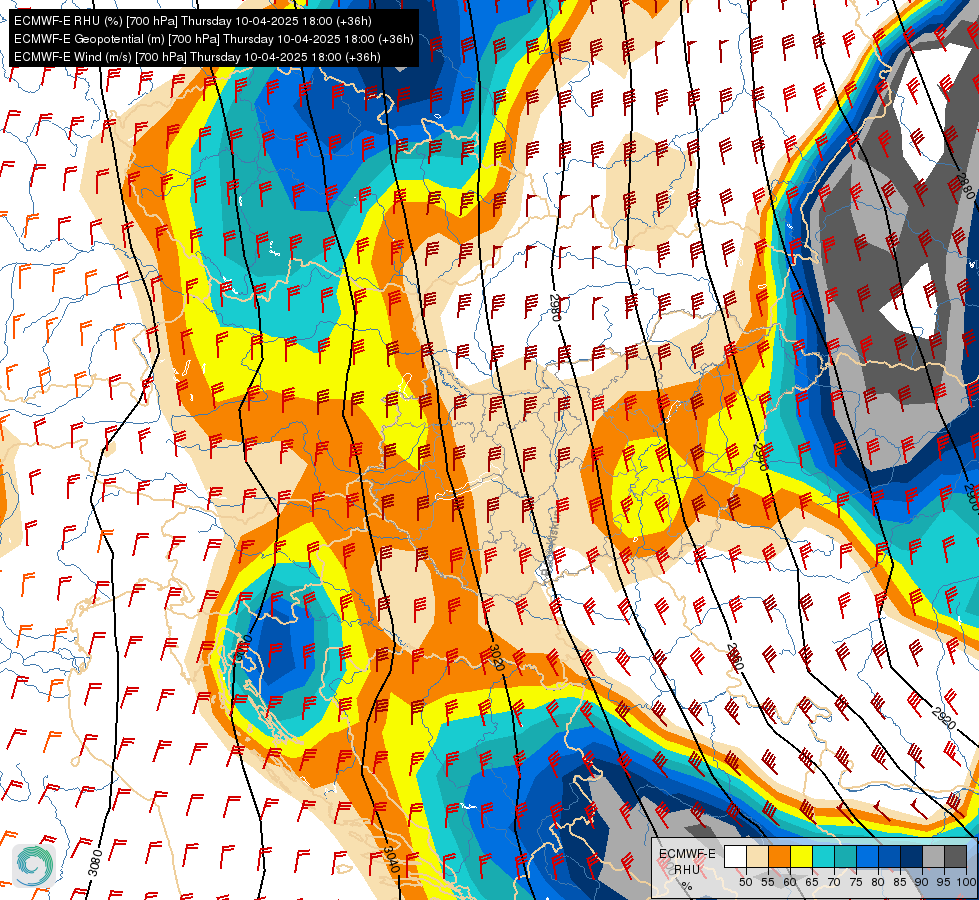Click legend tick label '60'
Image resolution: width=979 pixels, height=900 pixels.
coord(790,882)
